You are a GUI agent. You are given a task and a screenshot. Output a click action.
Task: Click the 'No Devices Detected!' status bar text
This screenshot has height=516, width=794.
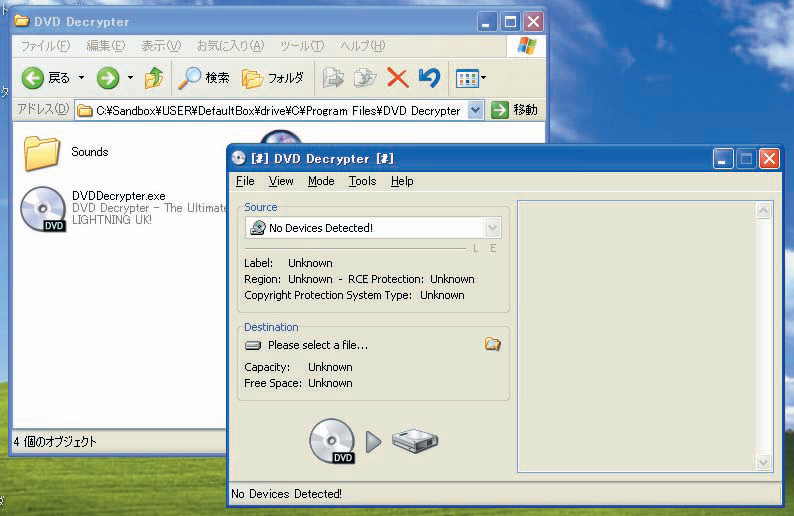coord(287,494)
